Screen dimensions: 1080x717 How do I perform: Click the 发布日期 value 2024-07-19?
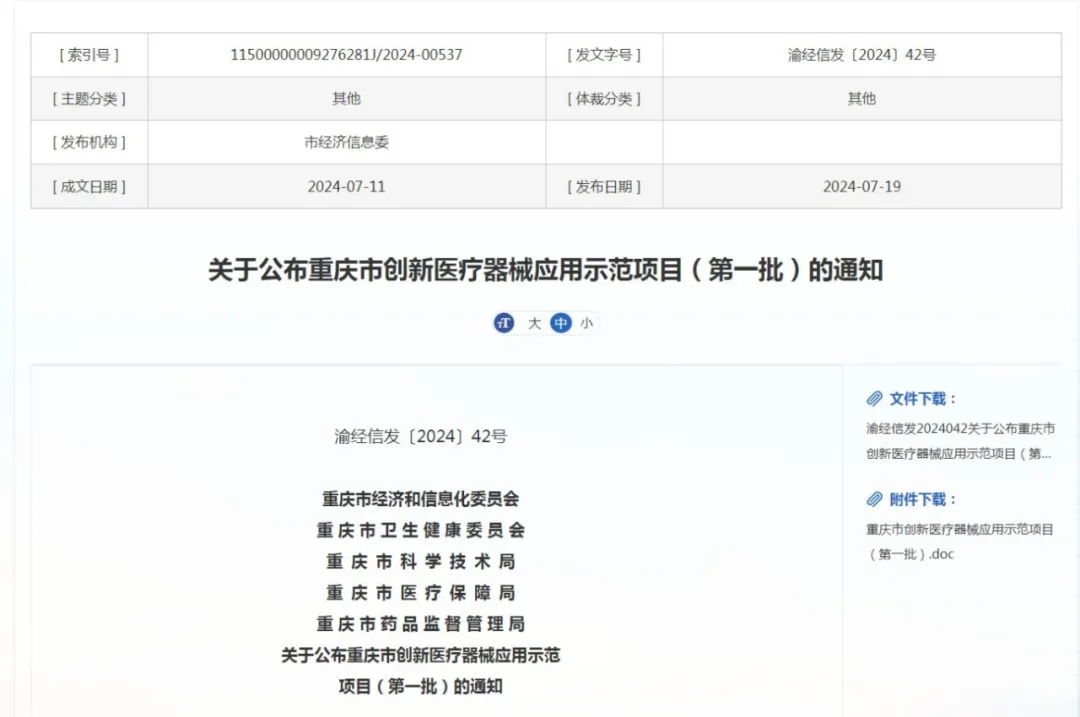(861, 186)
